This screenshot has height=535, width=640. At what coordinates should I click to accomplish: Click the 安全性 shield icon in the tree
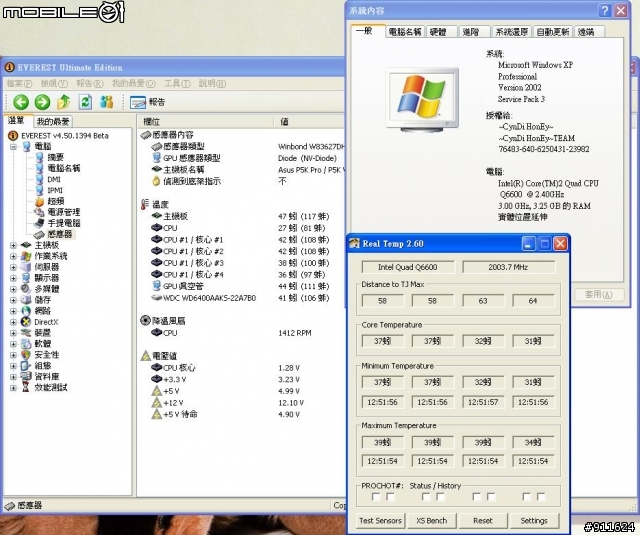[x=26, y=355]
